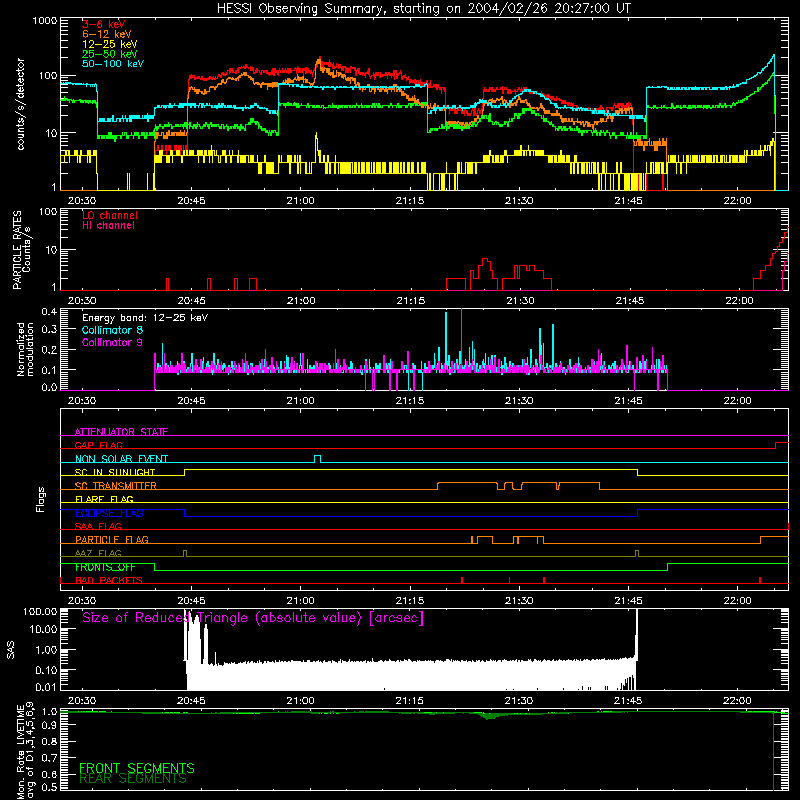
Task: Click the SAS axis label
Action: point(10,649)
